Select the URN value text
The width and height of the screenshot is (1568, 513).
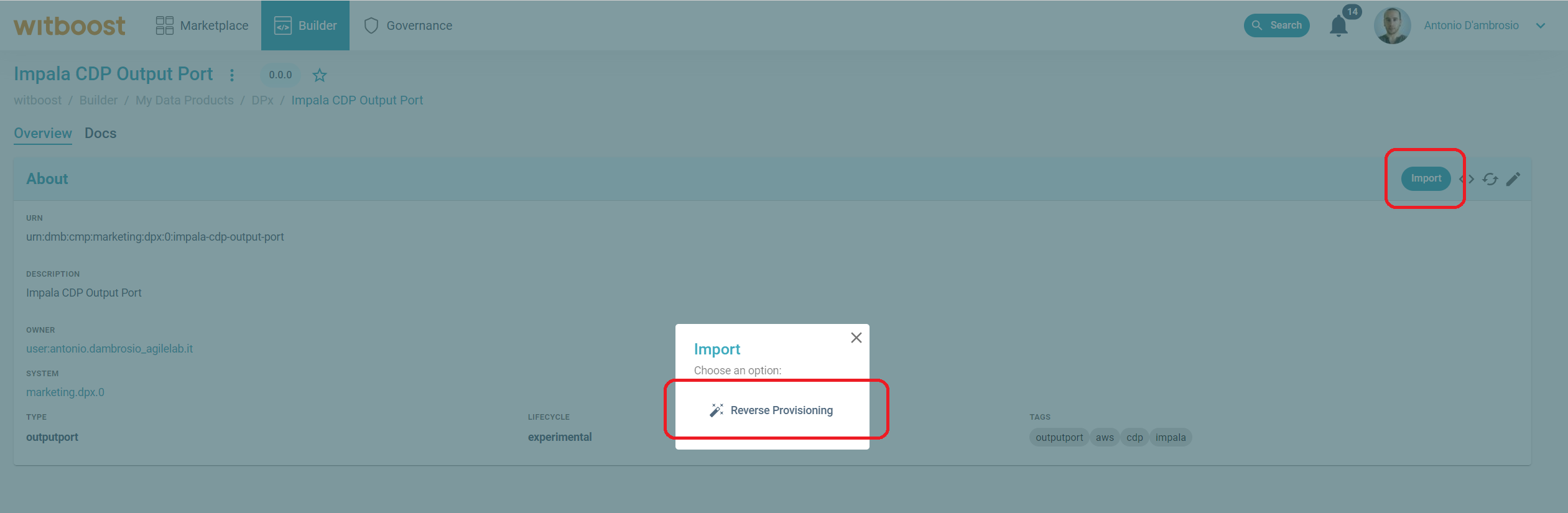click(155, 237)
